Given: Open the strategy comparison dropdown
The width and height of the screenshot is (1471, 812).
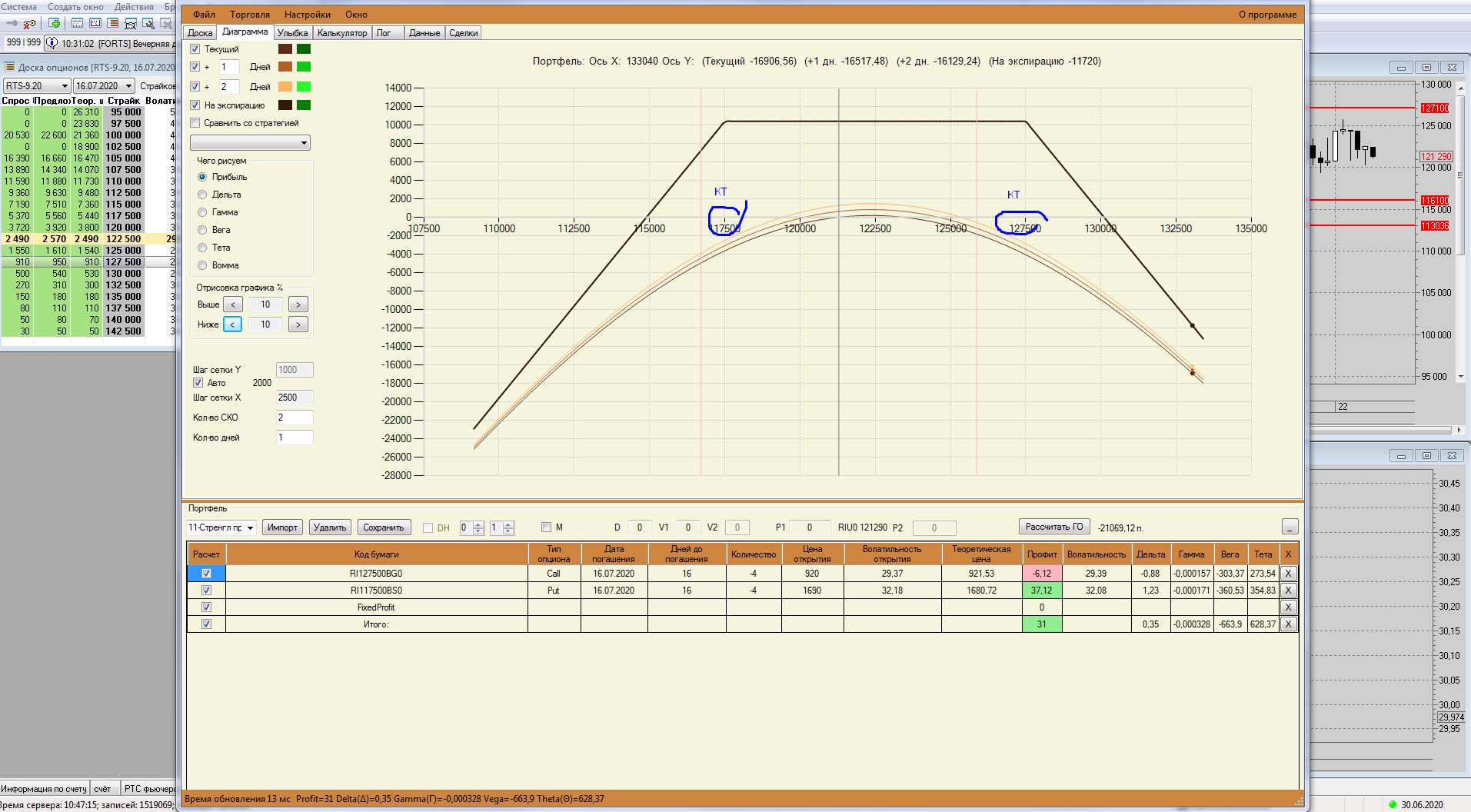Looking at the screenshot, I should (250, 143).
